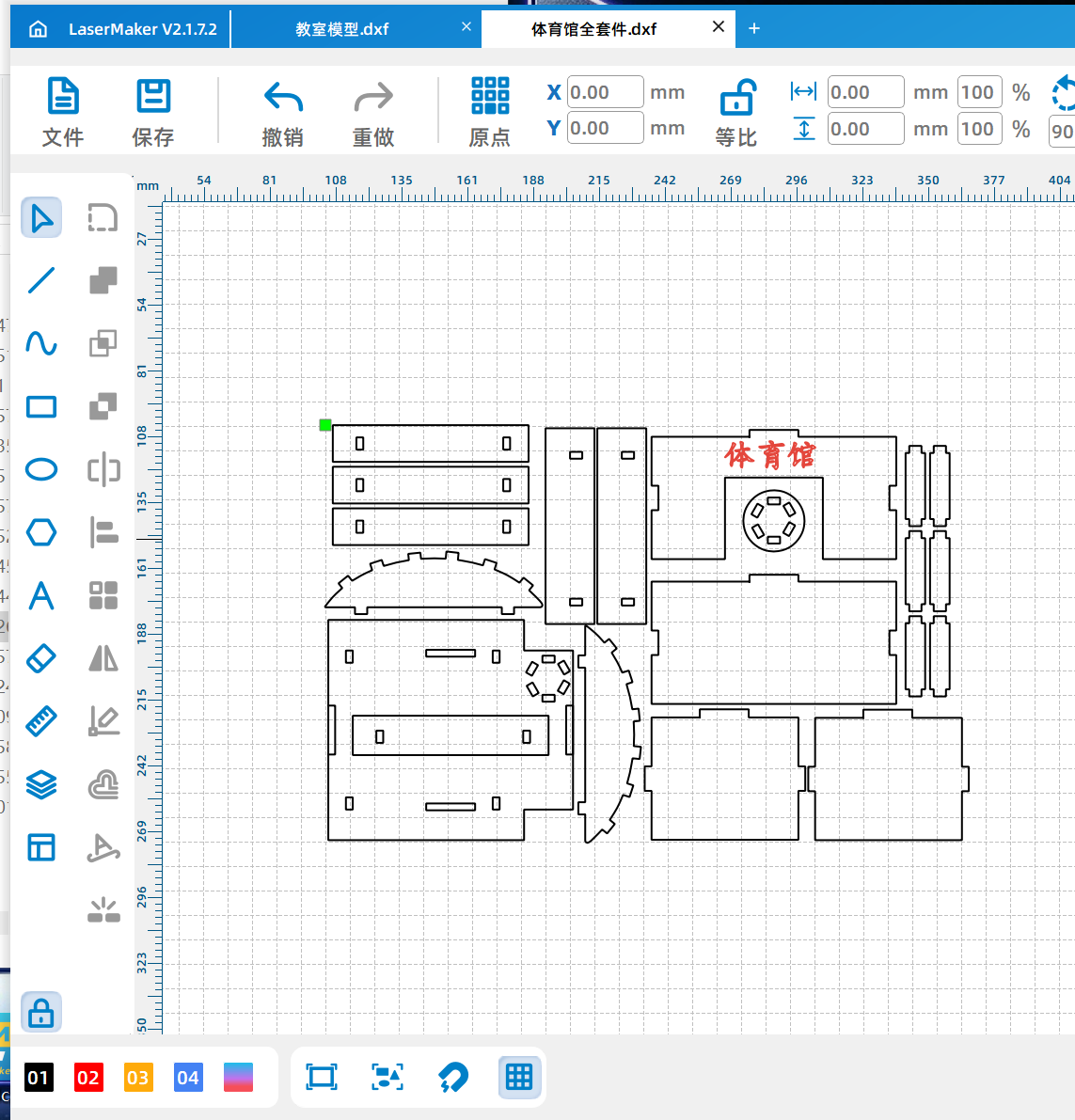Screen dimensions: 1075x1120
Task: Click the width value input field
Action: coord(865,92)
